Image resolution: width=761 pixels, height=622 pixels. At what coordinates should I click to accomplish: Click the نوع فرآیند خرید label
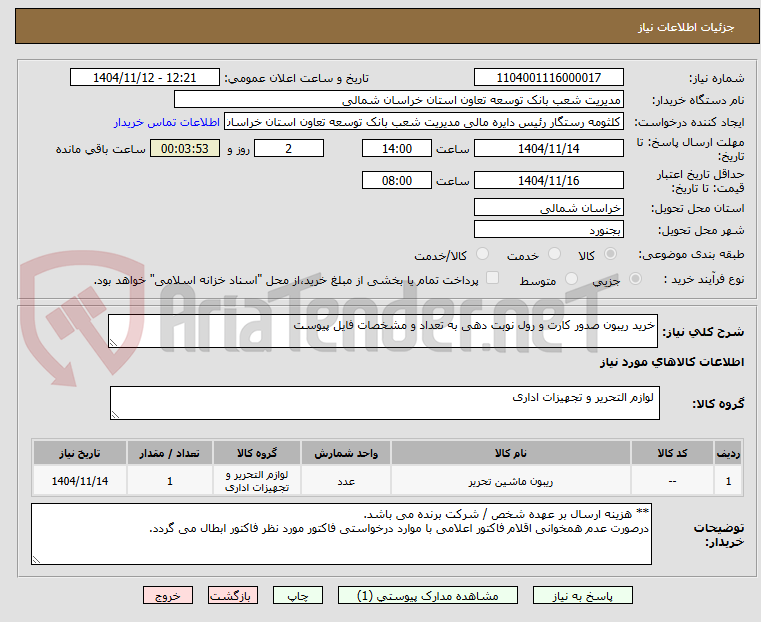click(x=703, y=279)
